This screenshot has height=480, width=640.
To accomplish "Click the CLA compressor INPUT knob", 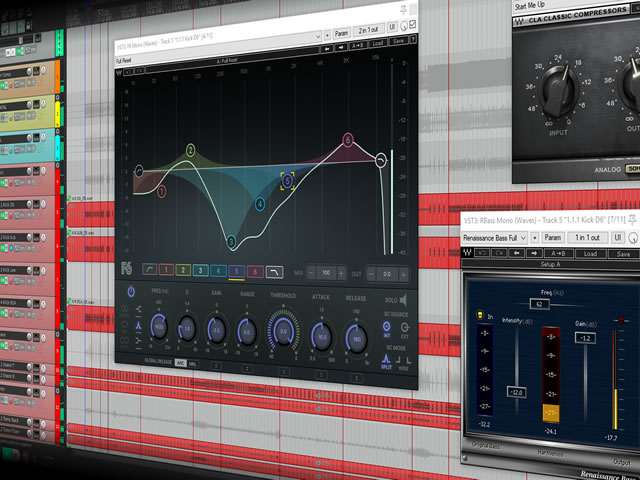I will pos(559,89).
